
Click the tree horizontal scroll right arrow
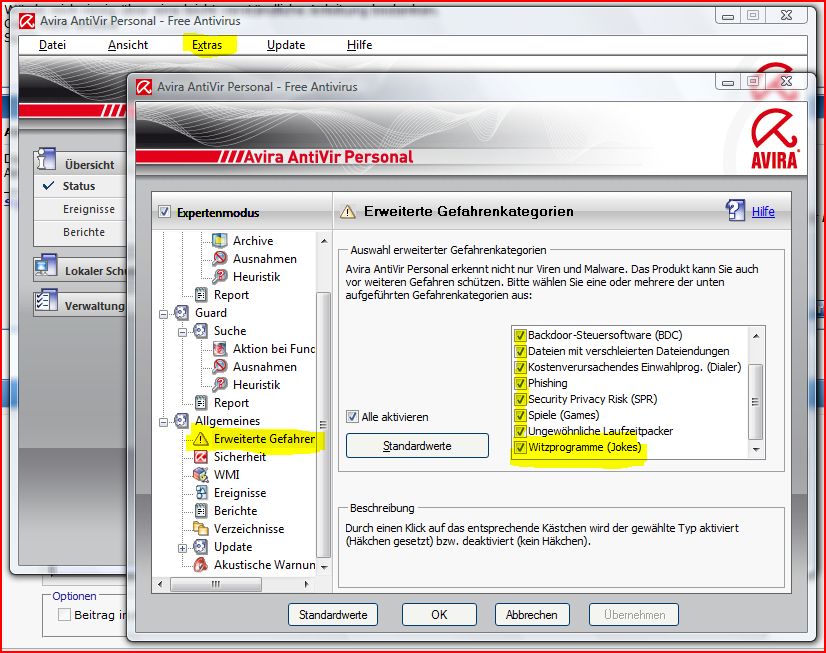pos(306,584)
